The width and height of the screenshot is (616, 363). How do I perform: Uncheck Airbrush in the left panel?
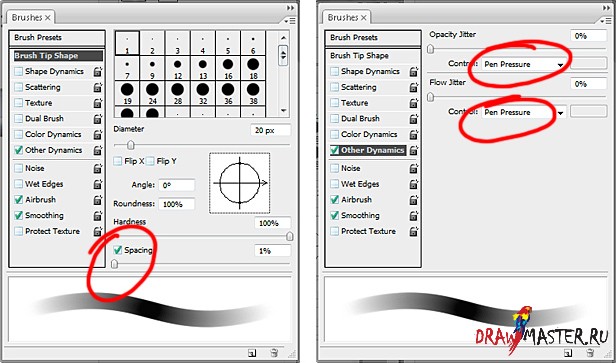(18, 200)
